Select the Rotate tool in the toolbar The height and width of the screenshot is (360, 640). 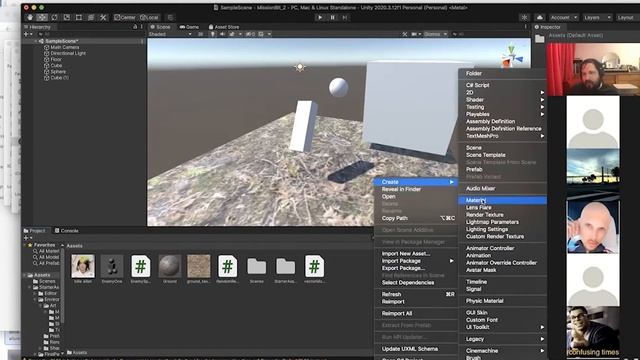tap(54, 18)
